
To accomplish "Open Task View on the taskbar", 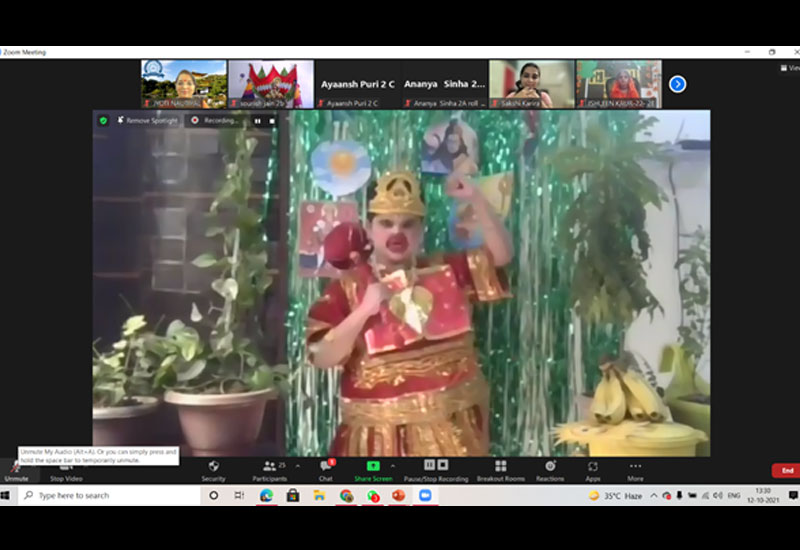I will point(239,495).
